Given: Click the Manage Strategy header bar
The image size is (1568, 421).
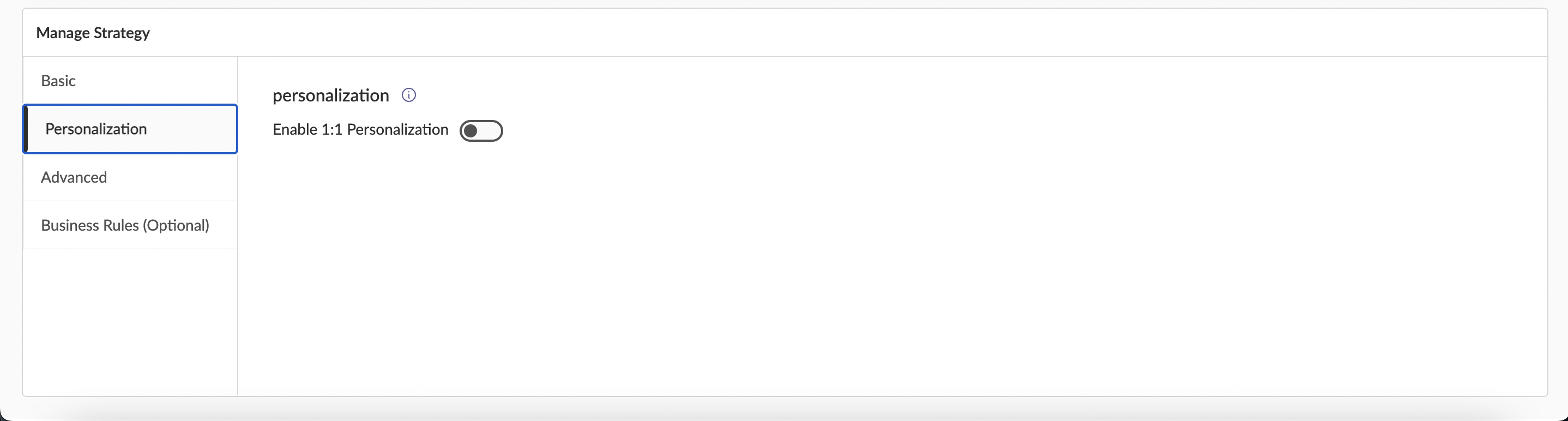Looking at the screenshot, I should coord(784,33).
